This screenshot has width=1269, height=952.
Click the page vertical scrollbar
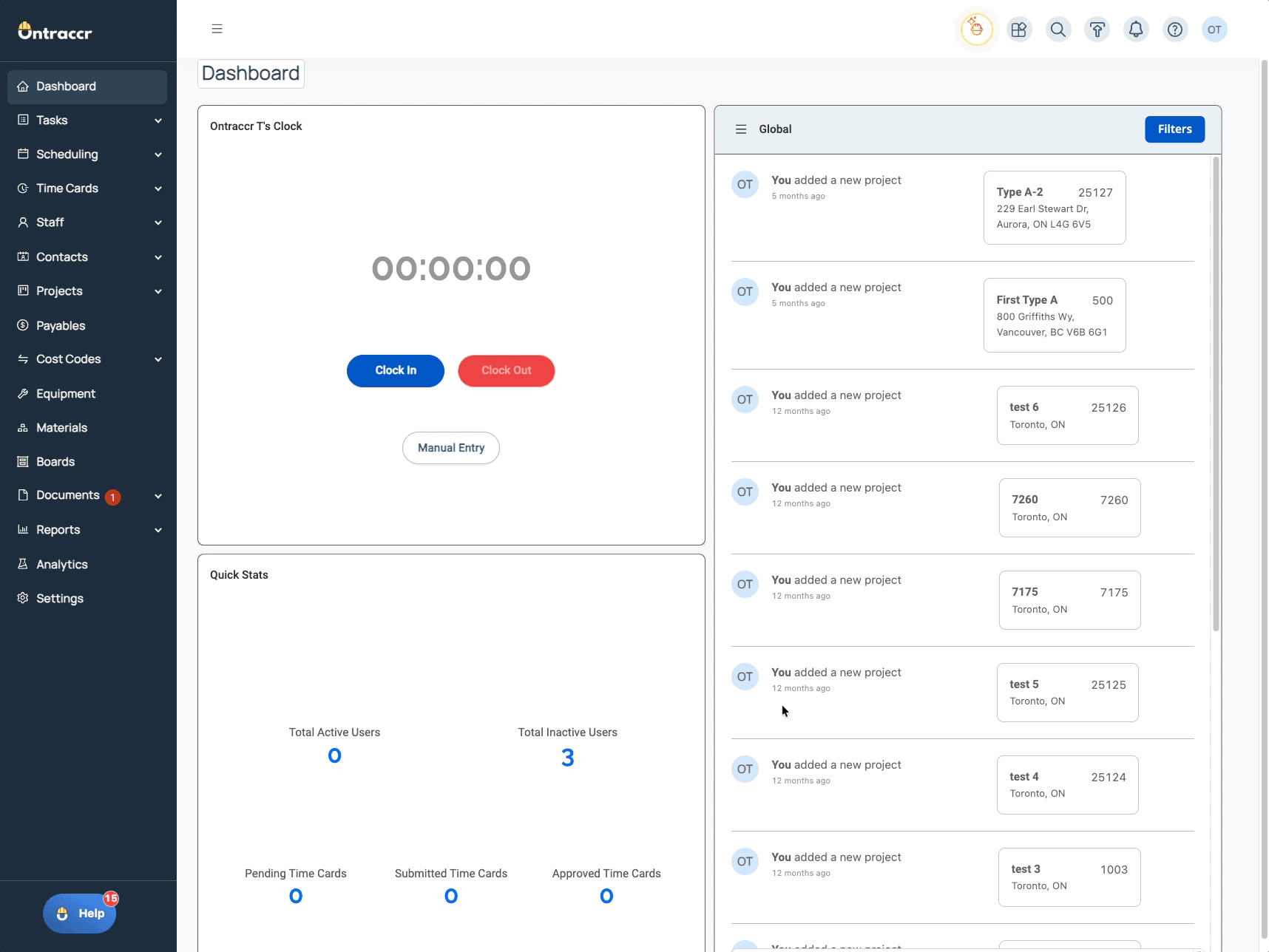[1264, 500]
